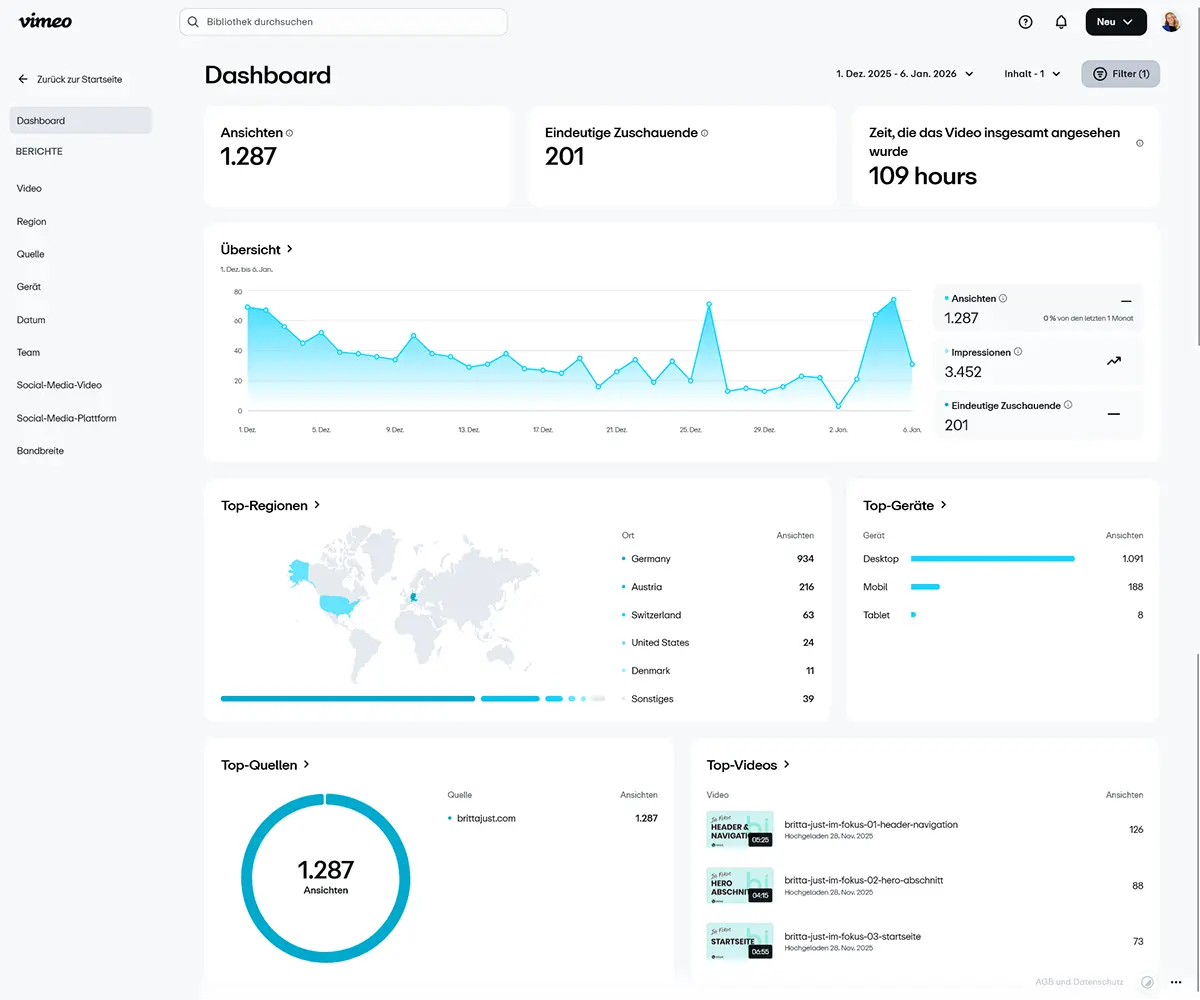1200x1000 pixels.
Task: Click the britta-just-im-fokus-01 video thumbnail
Action: click(x=739, y=829)
